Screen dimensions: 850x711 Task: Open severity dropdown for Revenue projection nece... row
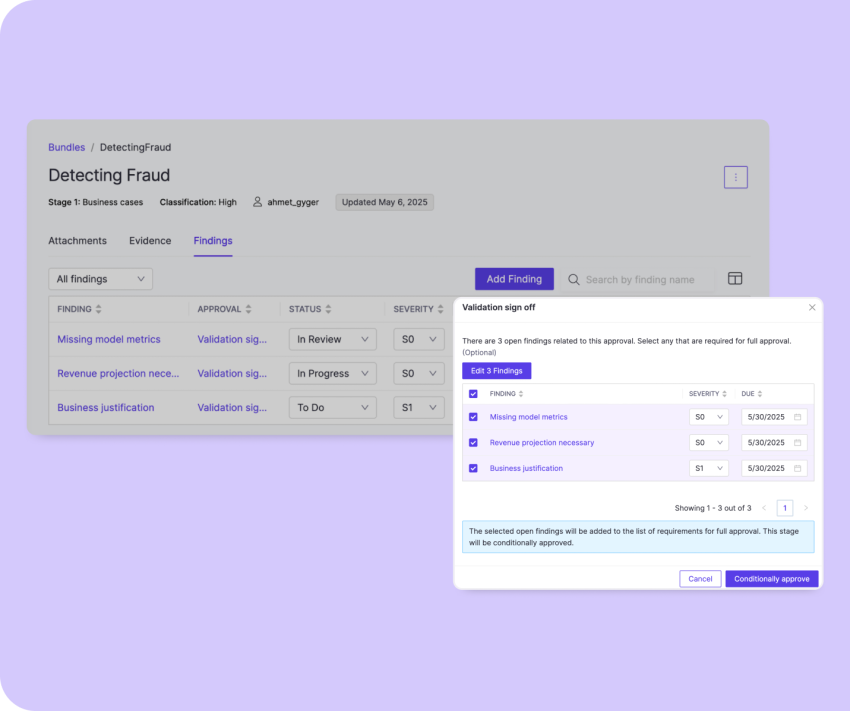click(419, 373)
